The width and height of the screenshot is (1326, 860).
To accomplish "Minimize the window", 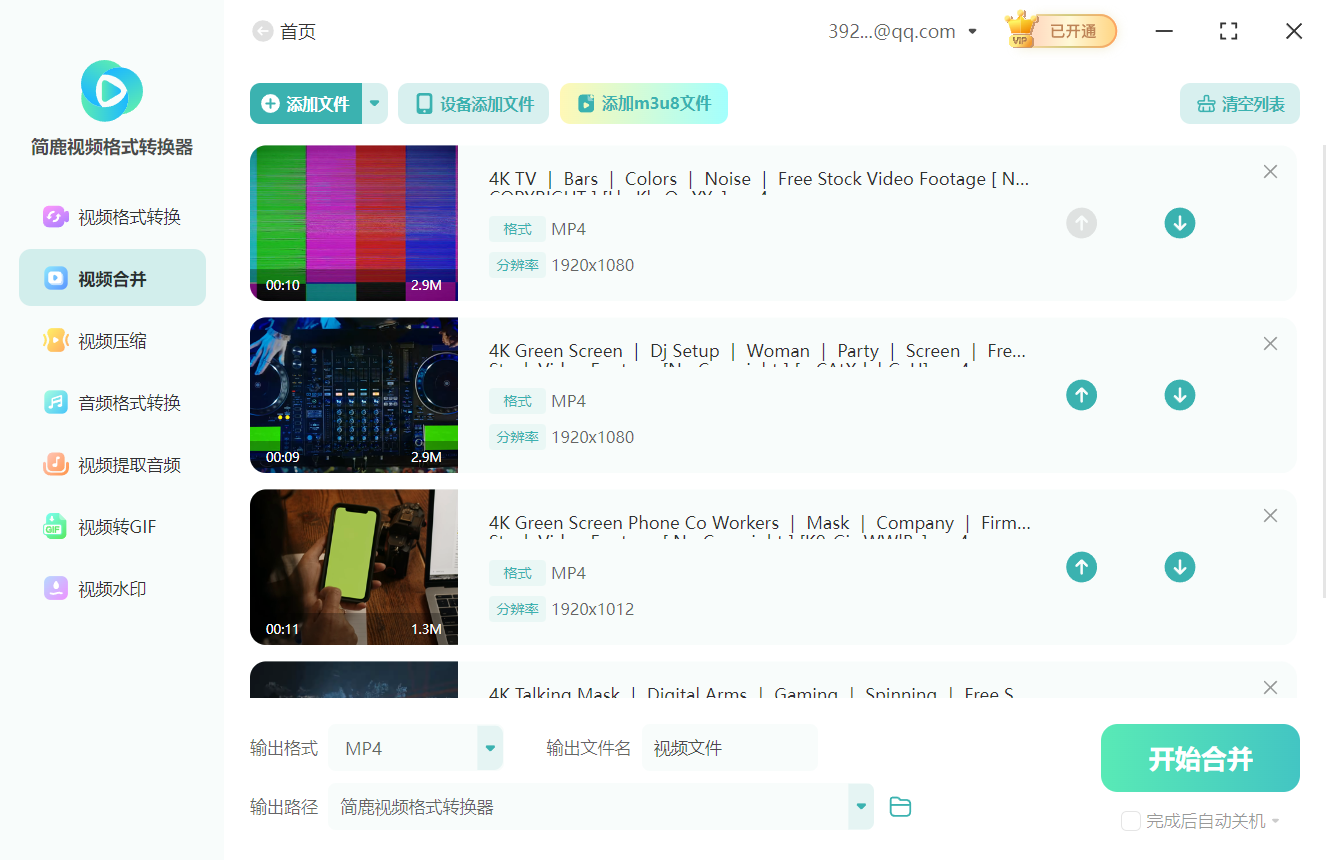I will [1164, 31].
